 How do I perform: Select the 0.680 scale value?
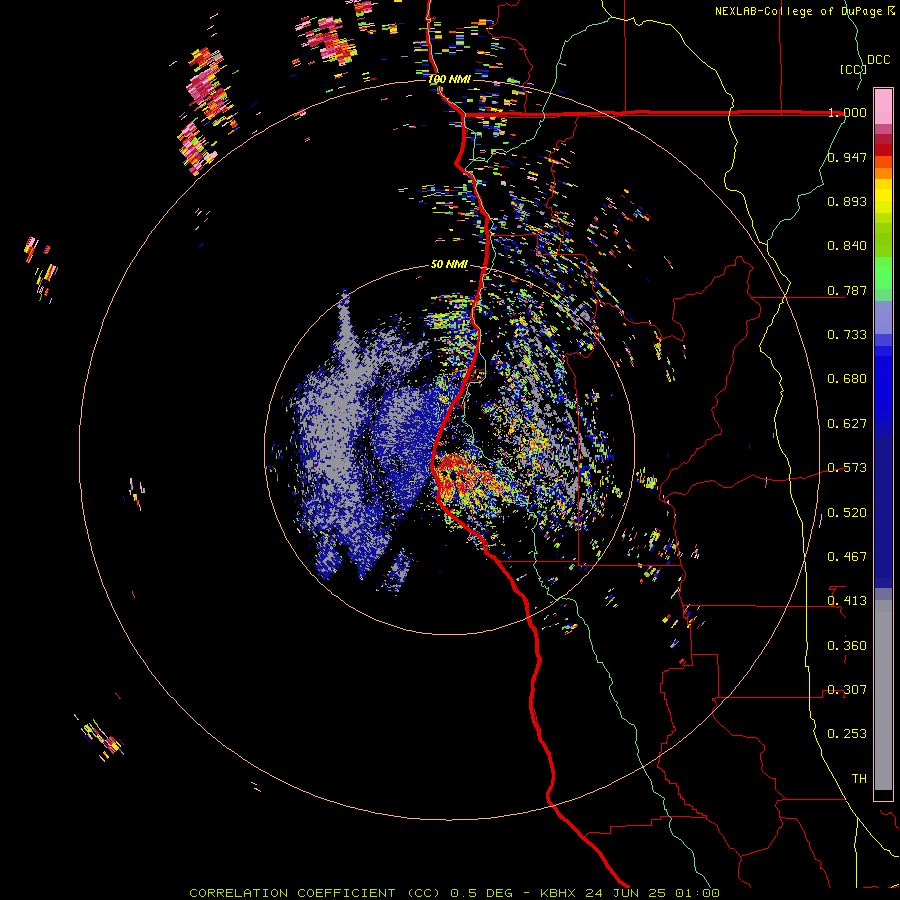[847, 379]
